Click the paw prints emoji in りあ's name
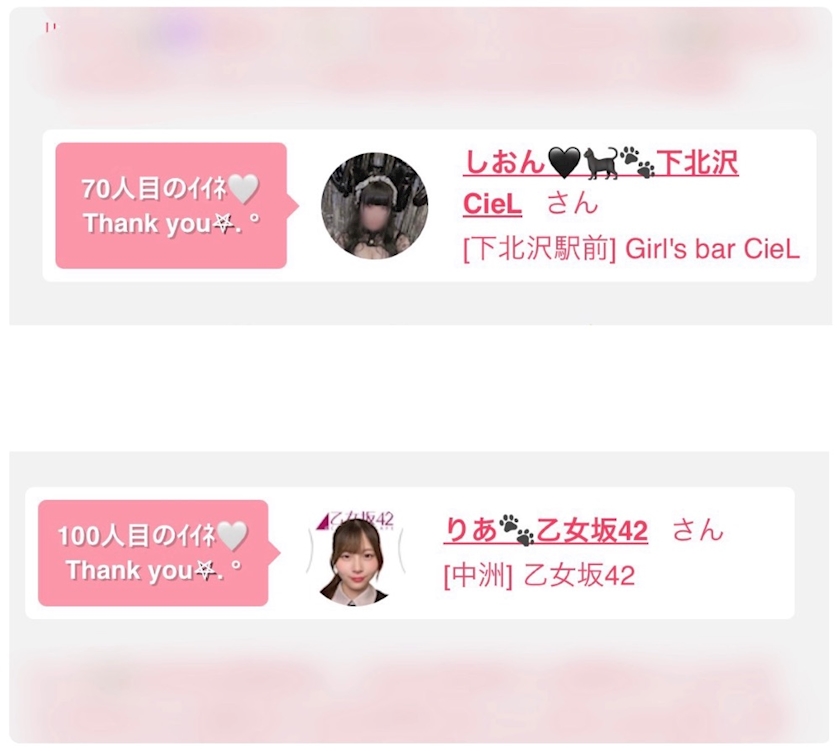This screenshot has width=840, height=751. [x=516, y=530]
